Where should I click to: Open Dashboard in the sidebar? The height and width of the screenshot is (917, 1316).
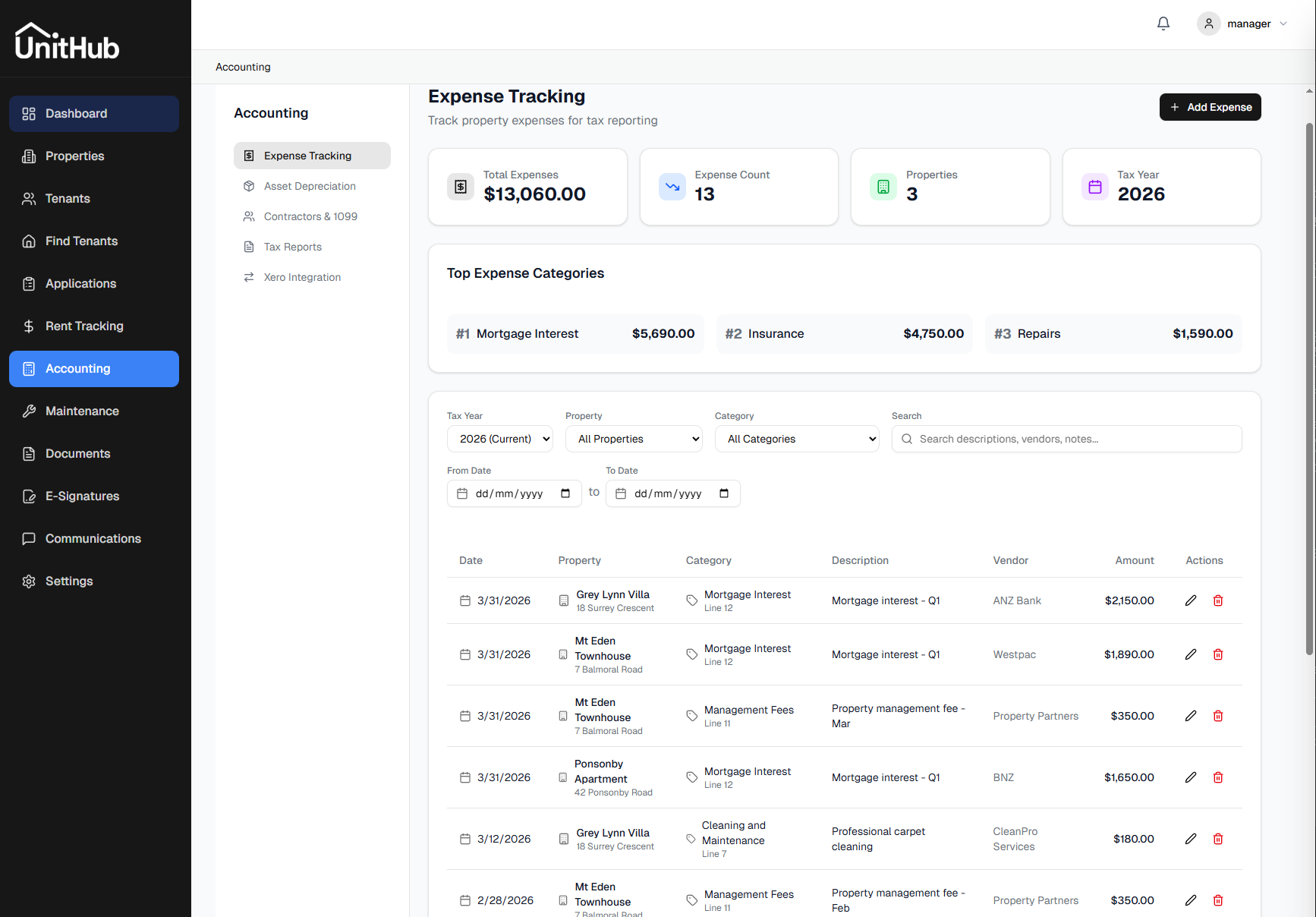(94, 114)
